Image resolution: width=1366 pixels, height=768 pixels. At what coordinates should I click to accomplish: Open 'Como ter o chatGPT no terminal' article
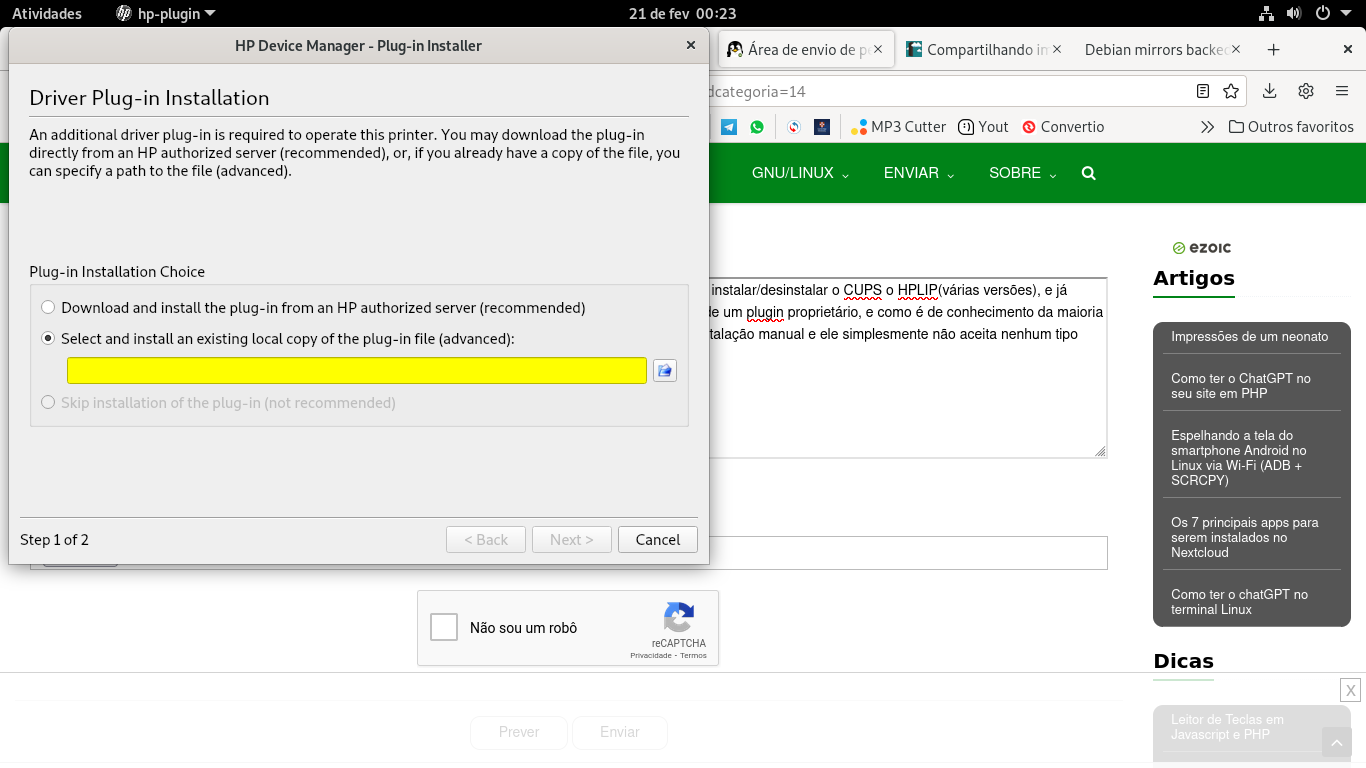coord(1240,602)
